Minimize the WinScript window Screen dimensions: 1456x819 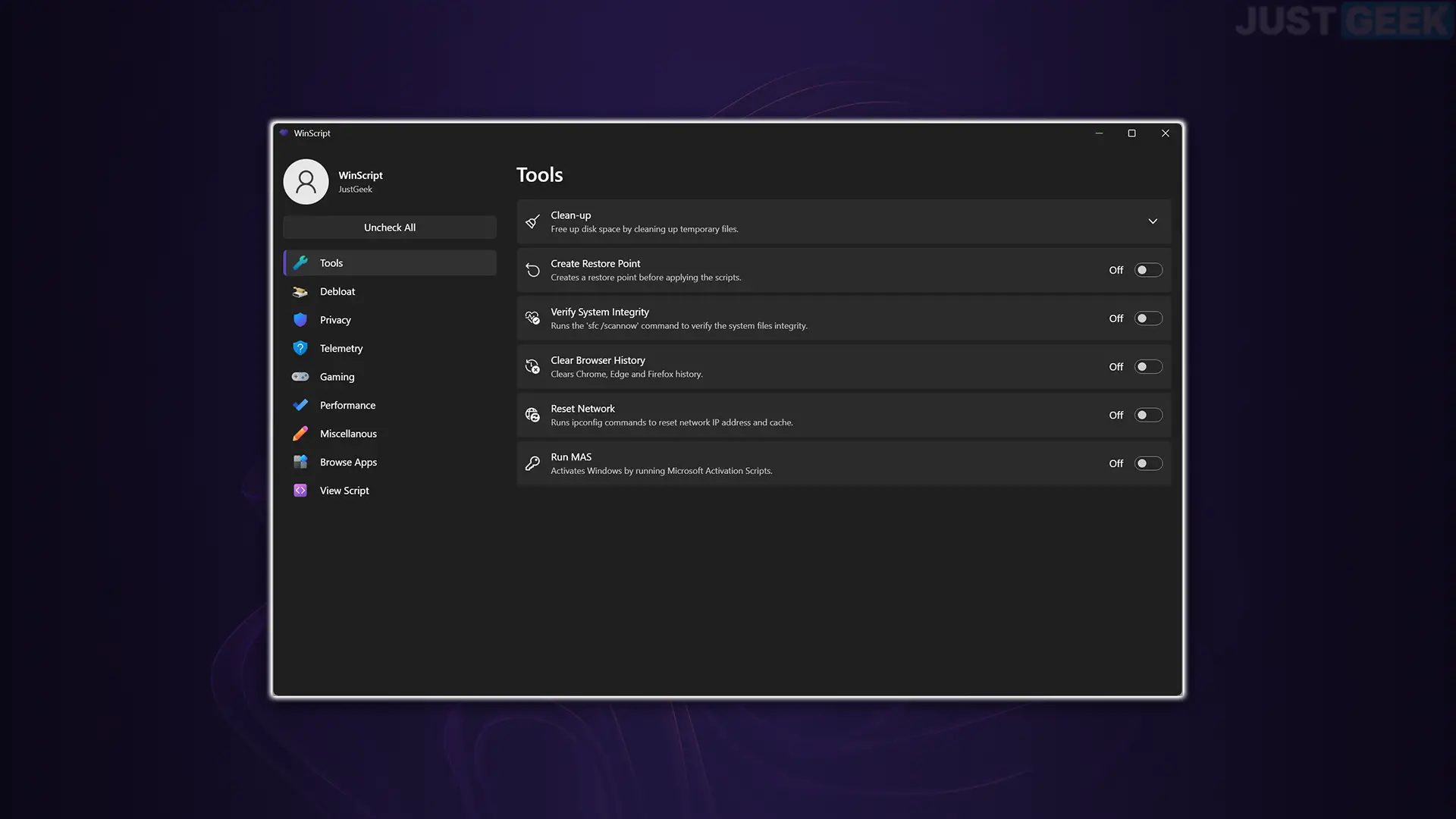pyautogui.click(x=1099, y=133)
